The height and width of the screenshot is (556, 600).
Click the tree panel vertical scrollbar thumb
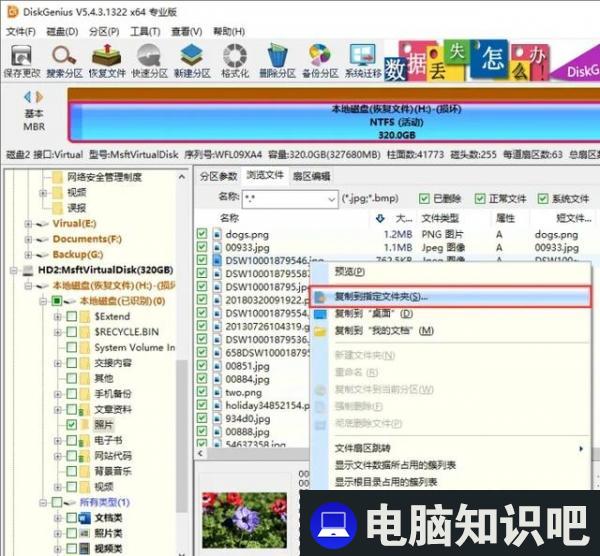(182, 436)
